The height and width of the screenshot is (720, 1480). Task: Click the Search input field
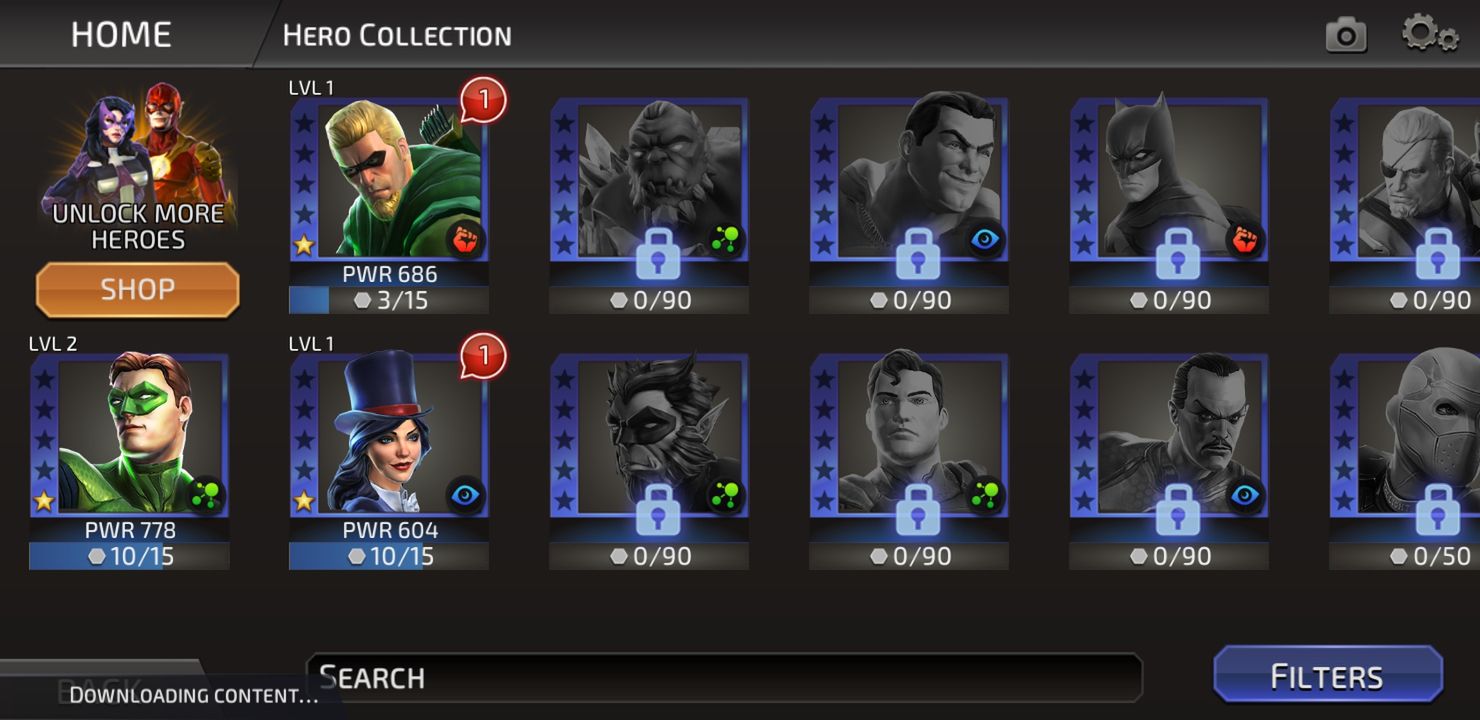coord(725,678)
